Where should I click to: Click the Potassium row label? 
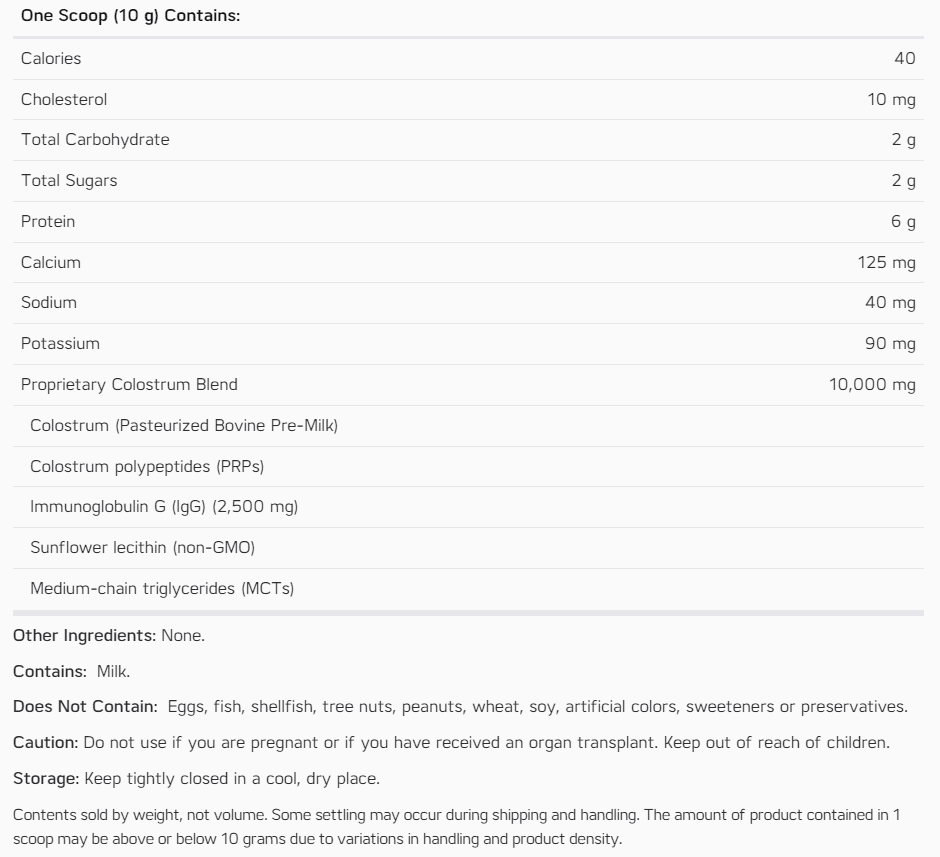click(60, 343)
